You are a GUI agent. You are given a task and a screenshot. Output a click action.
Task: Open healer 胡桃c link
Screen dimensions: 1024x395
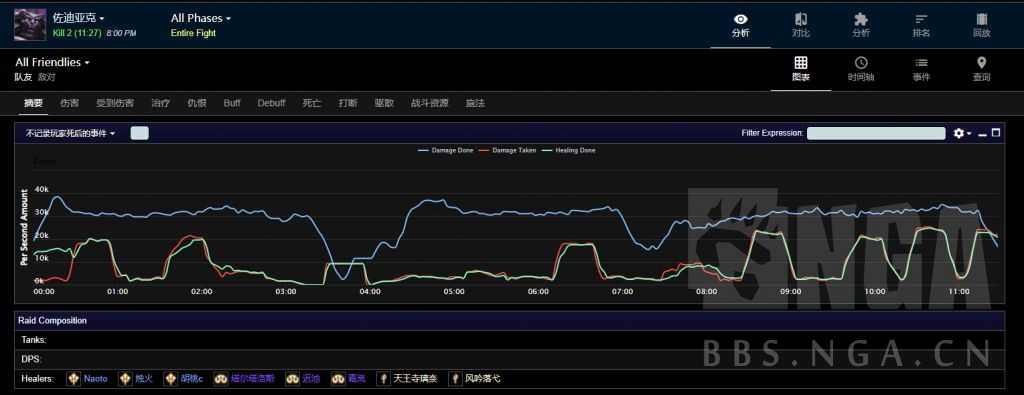coord(192,379)
